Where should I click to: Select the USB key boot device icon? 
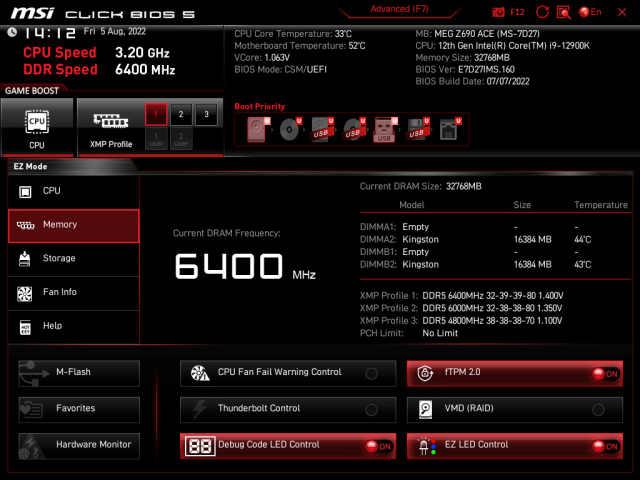tap(385, 130)
